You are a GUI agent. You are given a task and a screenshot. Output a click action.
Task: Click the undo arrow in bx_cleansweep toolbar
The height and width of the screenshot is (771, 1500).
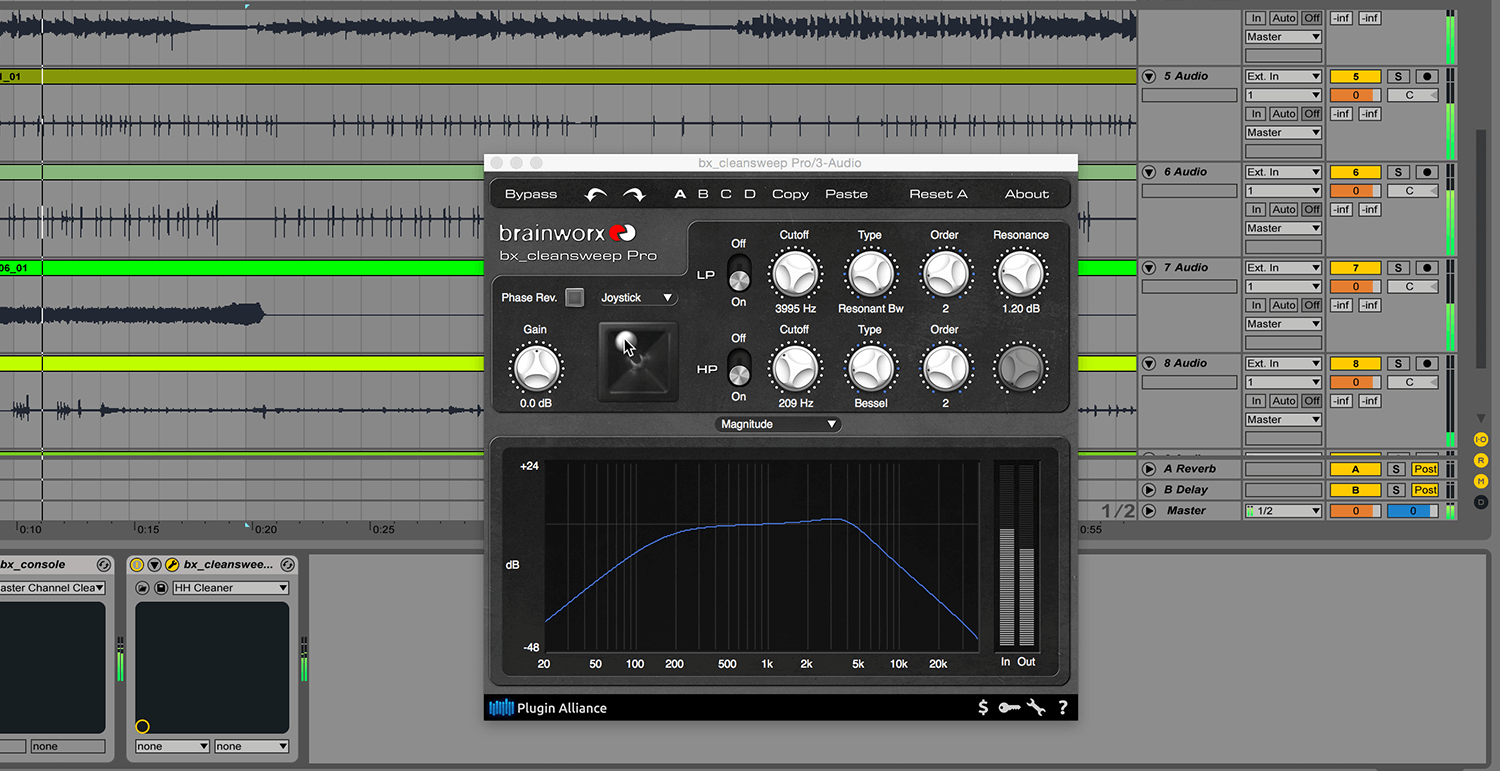[596, 194]
